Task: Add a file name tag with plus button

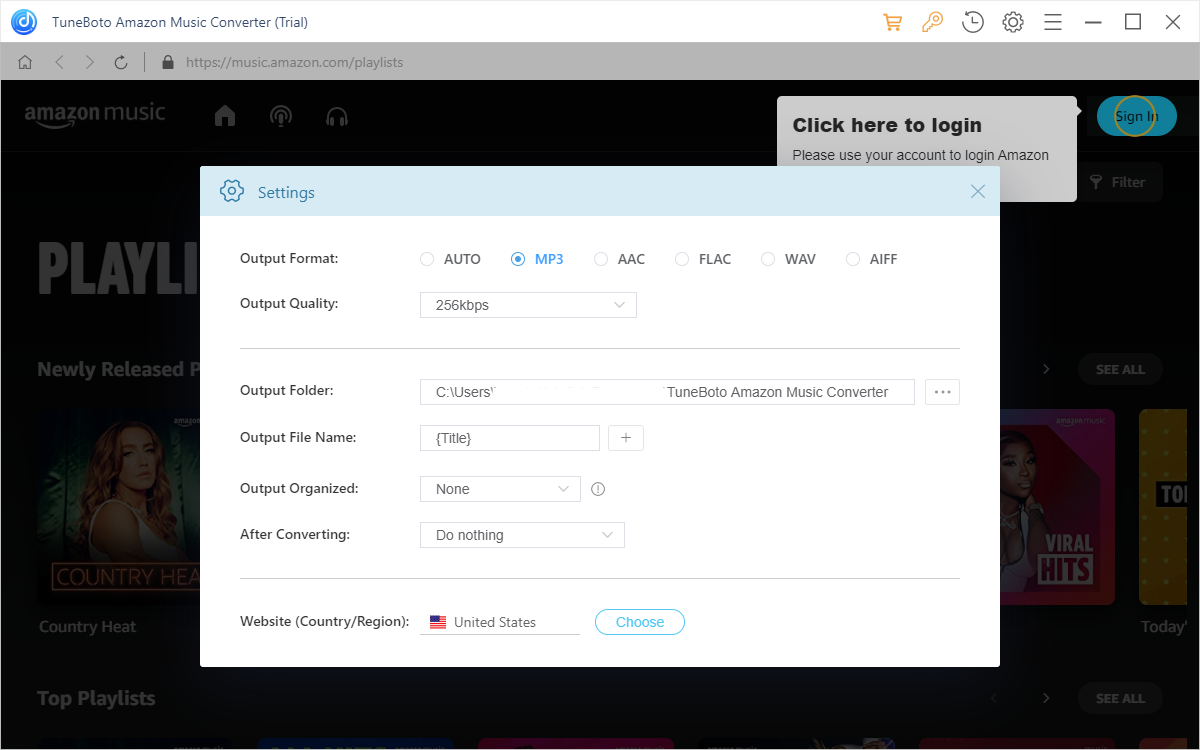Action: tap(626, 438)
